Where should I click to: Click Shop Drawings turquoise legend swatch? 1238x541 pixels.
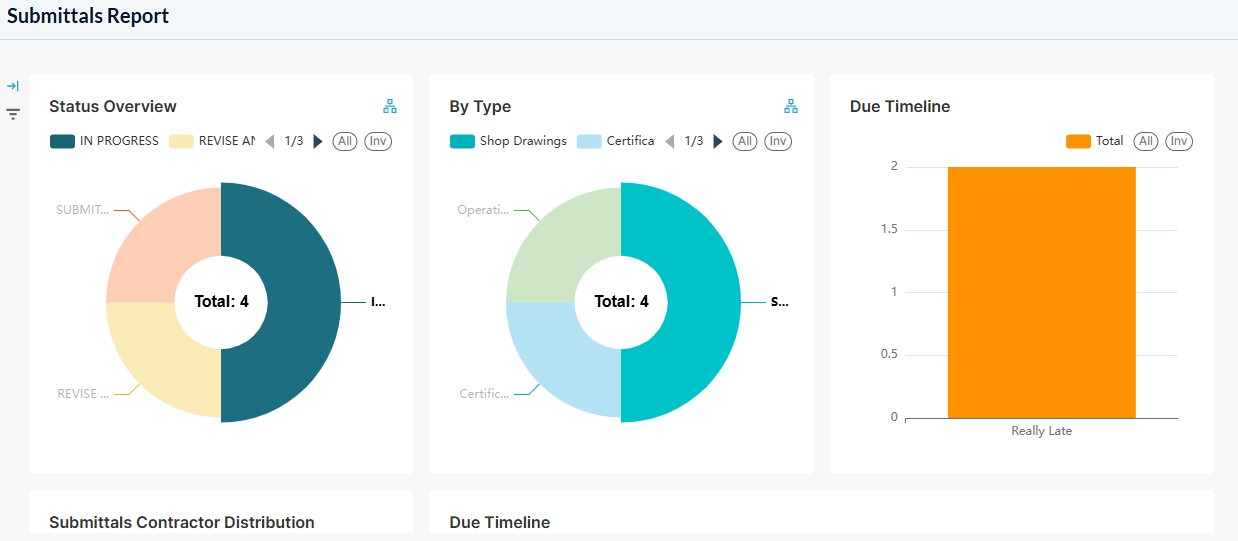pyautogui.click(x=462, y=141)
